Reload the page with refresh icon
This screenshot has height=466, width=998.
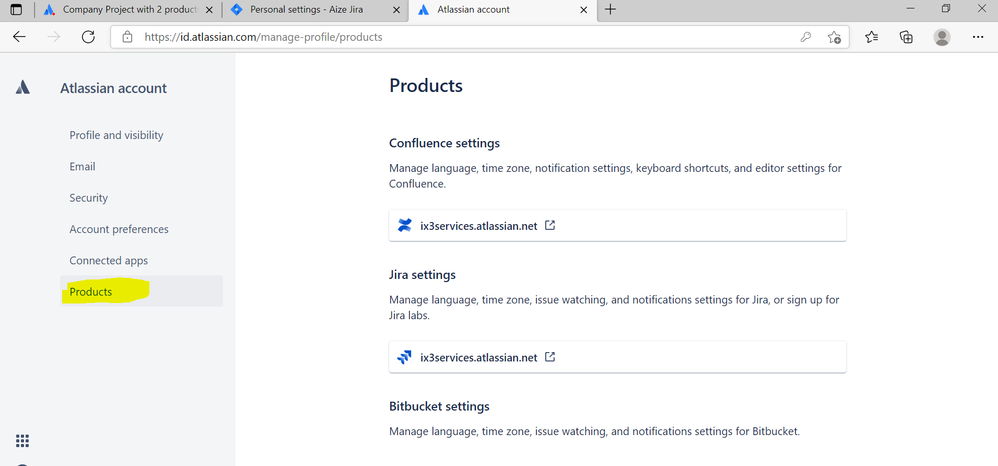coord(88,37)
